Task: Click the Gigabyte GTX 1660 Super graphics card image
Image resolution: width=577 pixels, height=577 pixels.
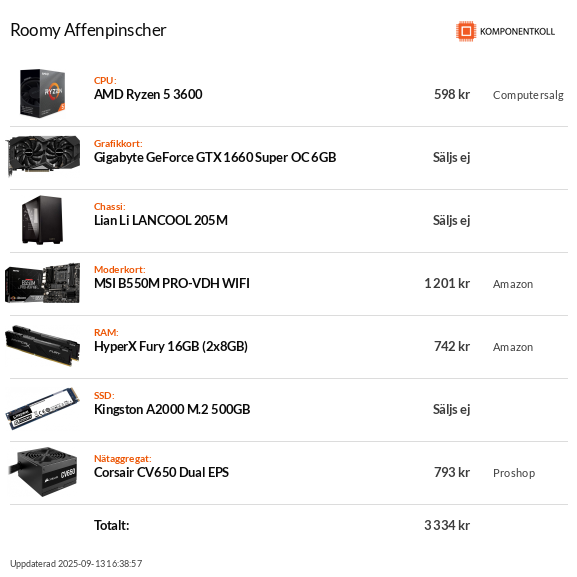Action: click(x=43, y=156)
